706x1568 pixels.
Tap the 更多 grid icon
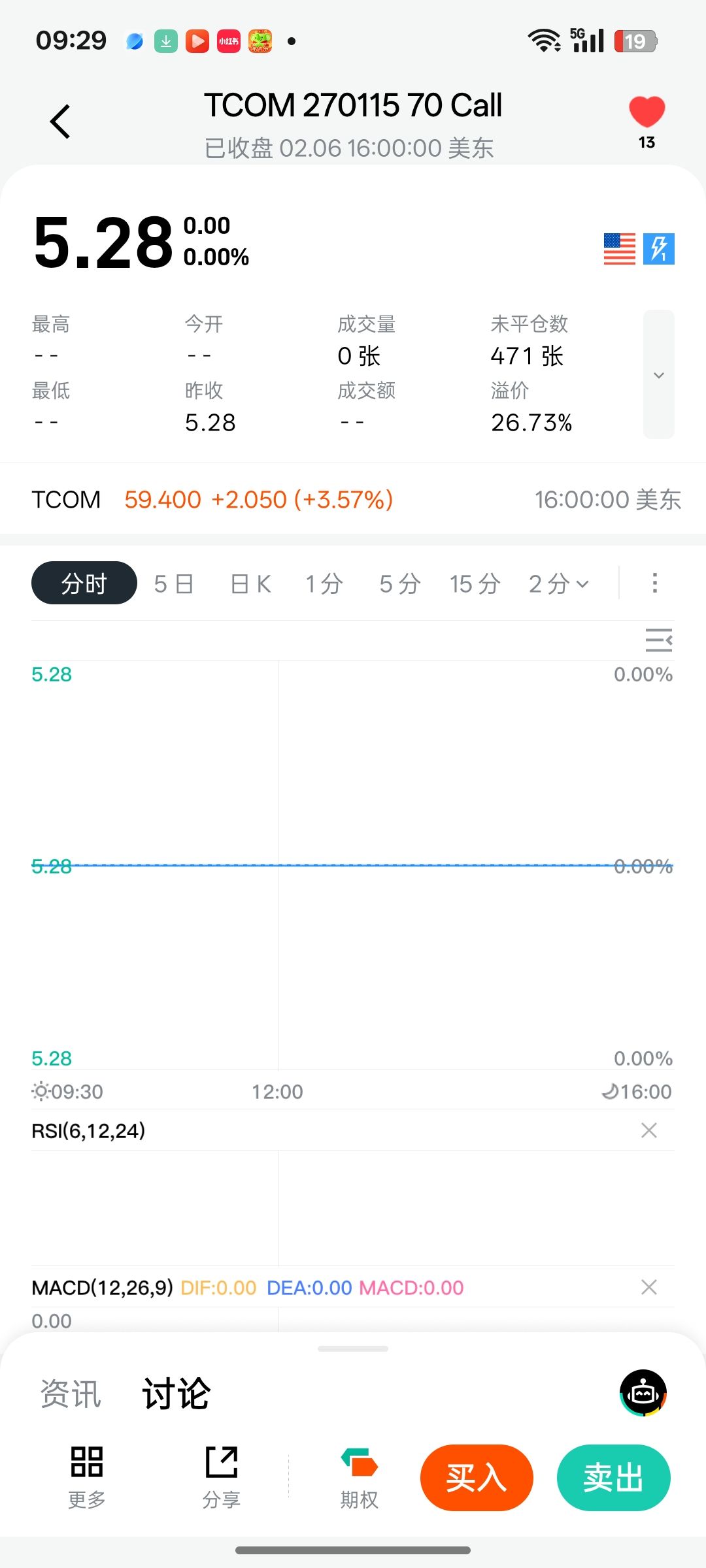(87, 1475)
